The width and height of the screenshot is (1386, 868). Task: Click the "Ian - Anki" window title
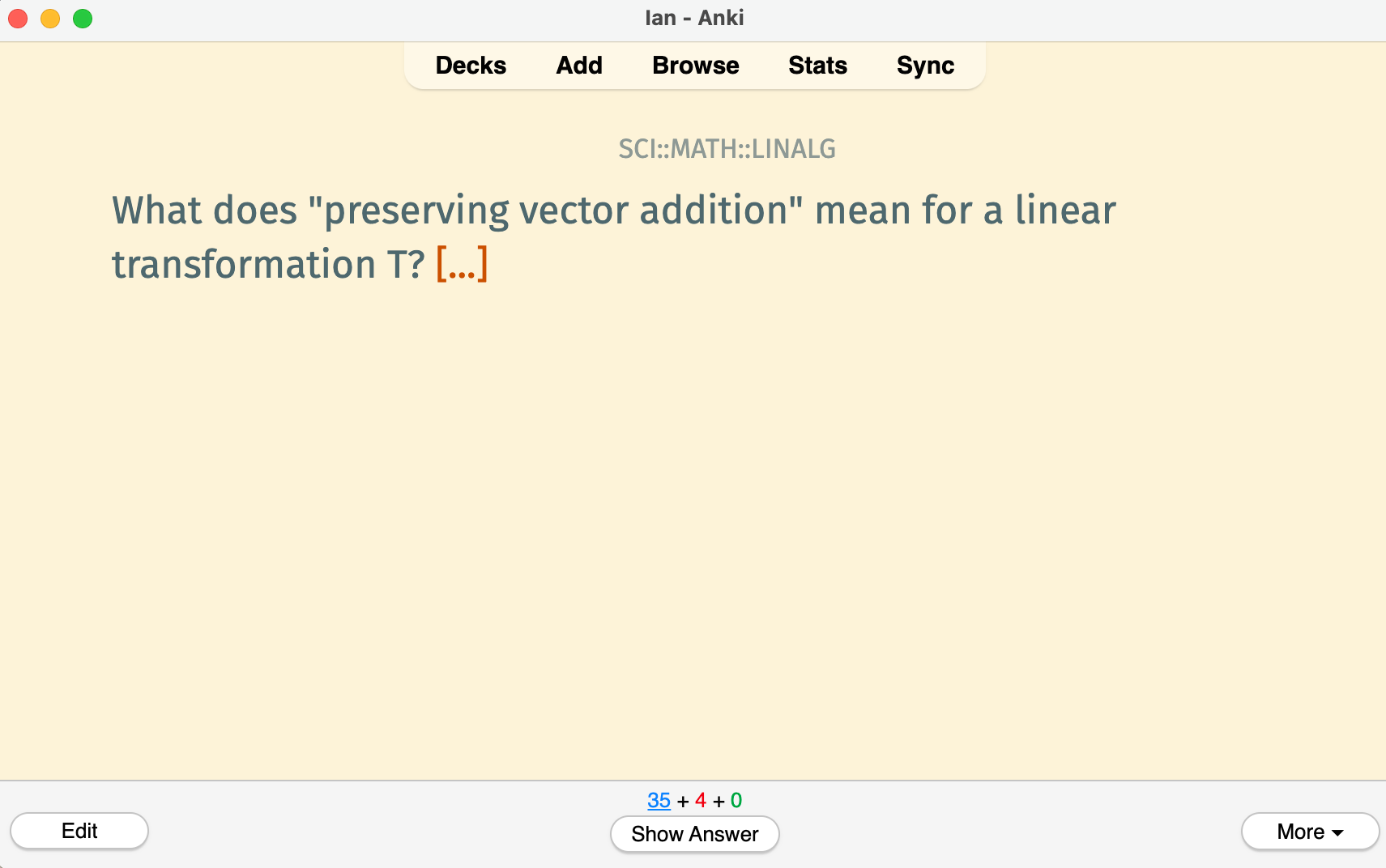[x=694, y=18]
